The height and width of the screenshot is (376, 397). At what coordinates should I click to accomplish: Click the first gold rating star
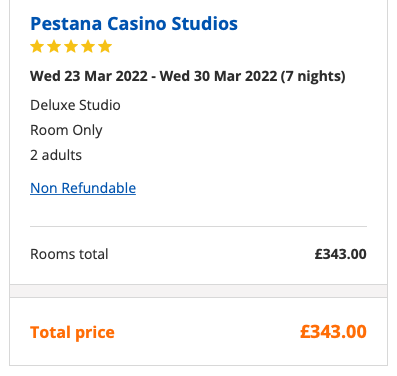[37, 46]
